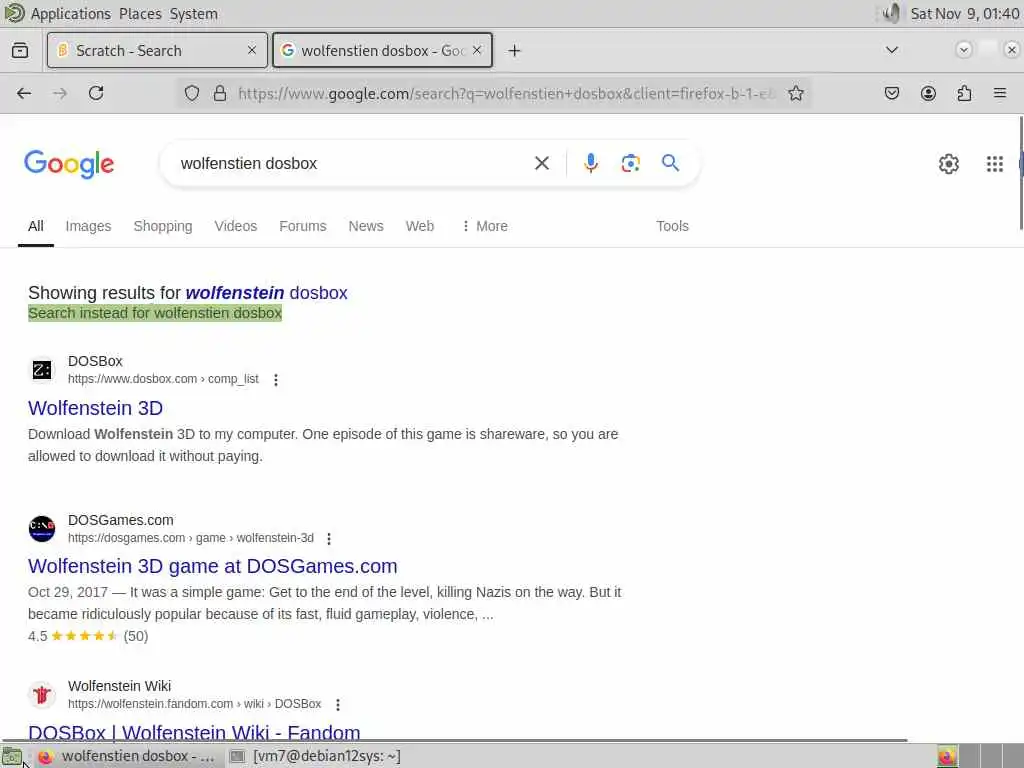This screenshot has height=768, width=1024.
Task: Open the Firefox account icon
Action: pos(928,93)
